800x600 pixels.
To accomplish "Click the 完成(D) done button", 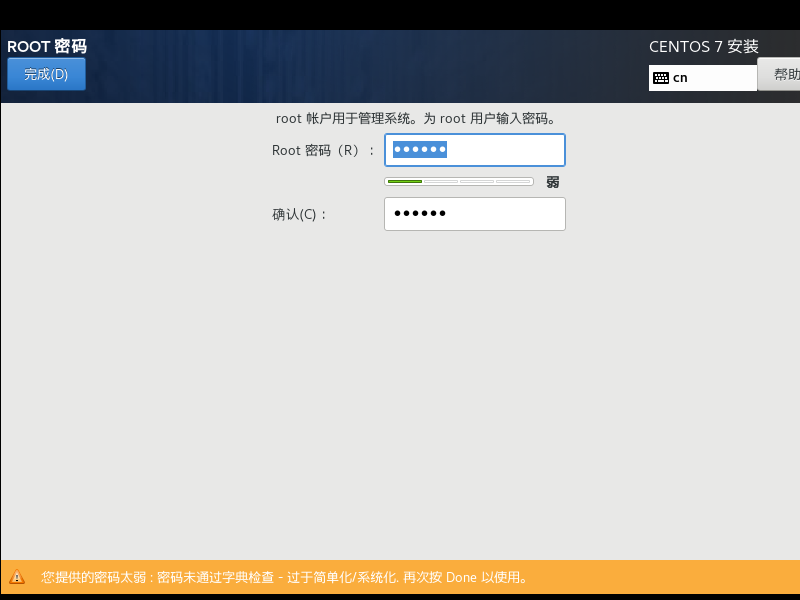I will point(46,74).
